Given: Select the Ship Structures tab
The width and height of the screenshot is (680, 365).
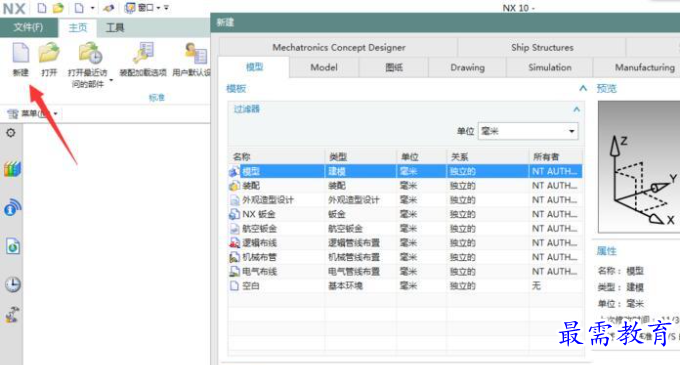Looking at the screenshot, I should 542,47.
